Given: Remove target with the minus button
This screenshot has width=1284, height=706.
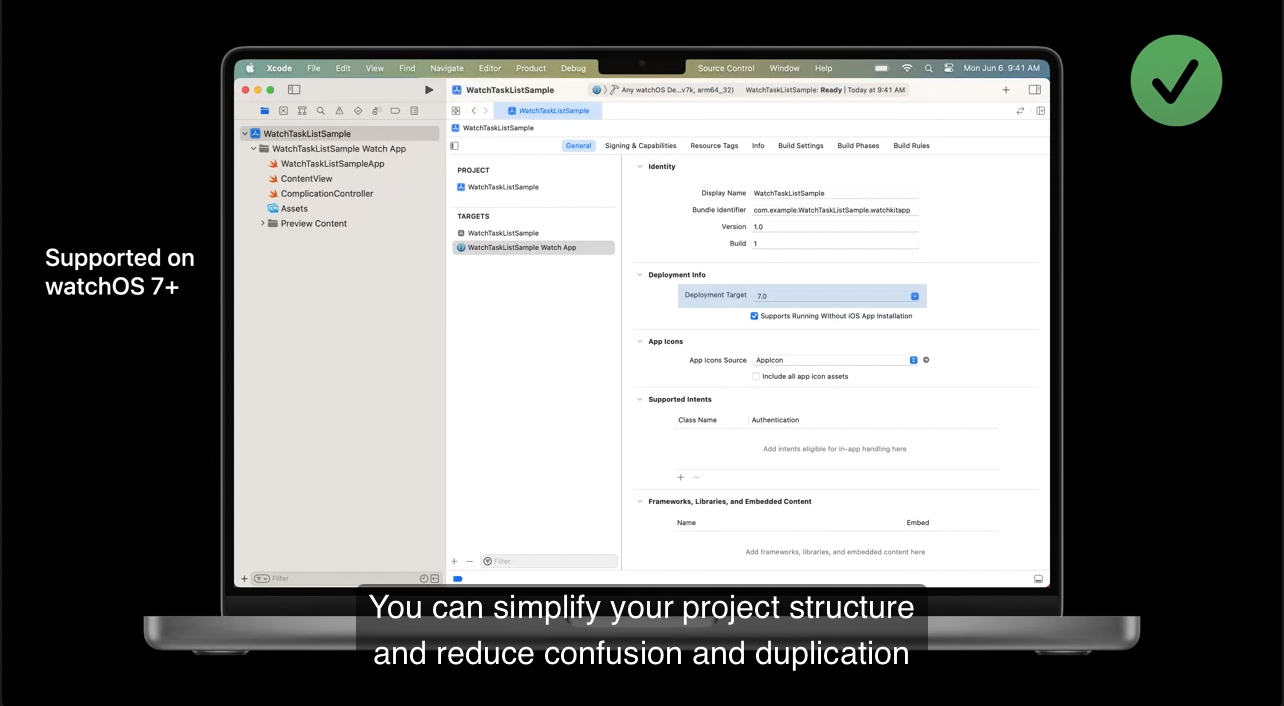Looking at the screenshot, I should point(469,561).
